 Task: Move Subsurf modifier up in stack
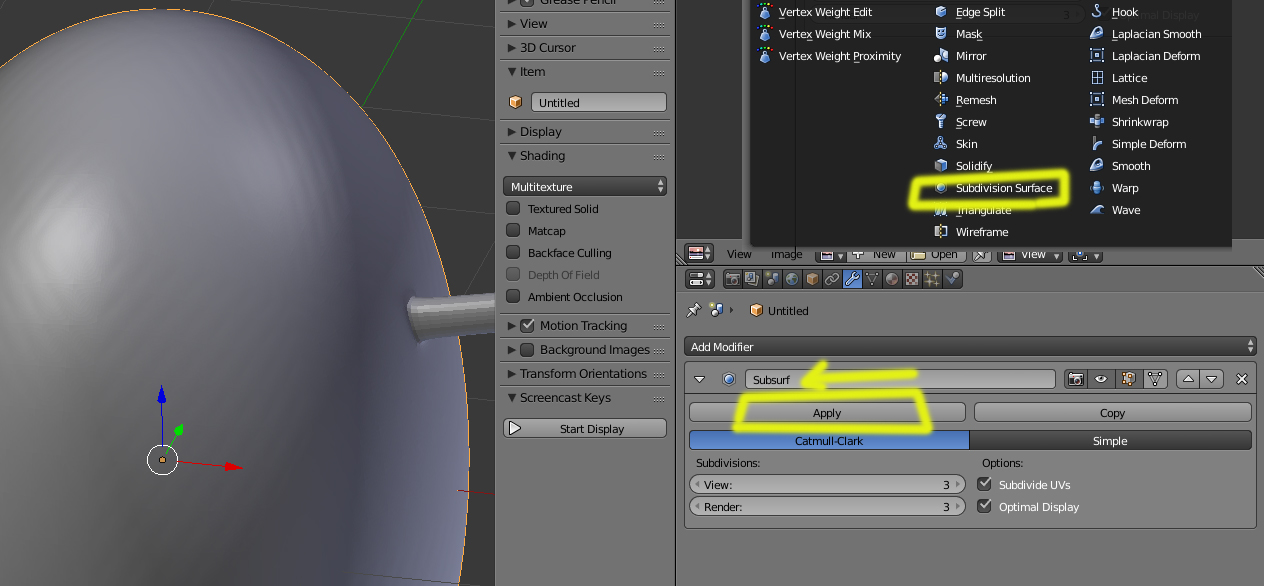click(x=1188, y=379)
